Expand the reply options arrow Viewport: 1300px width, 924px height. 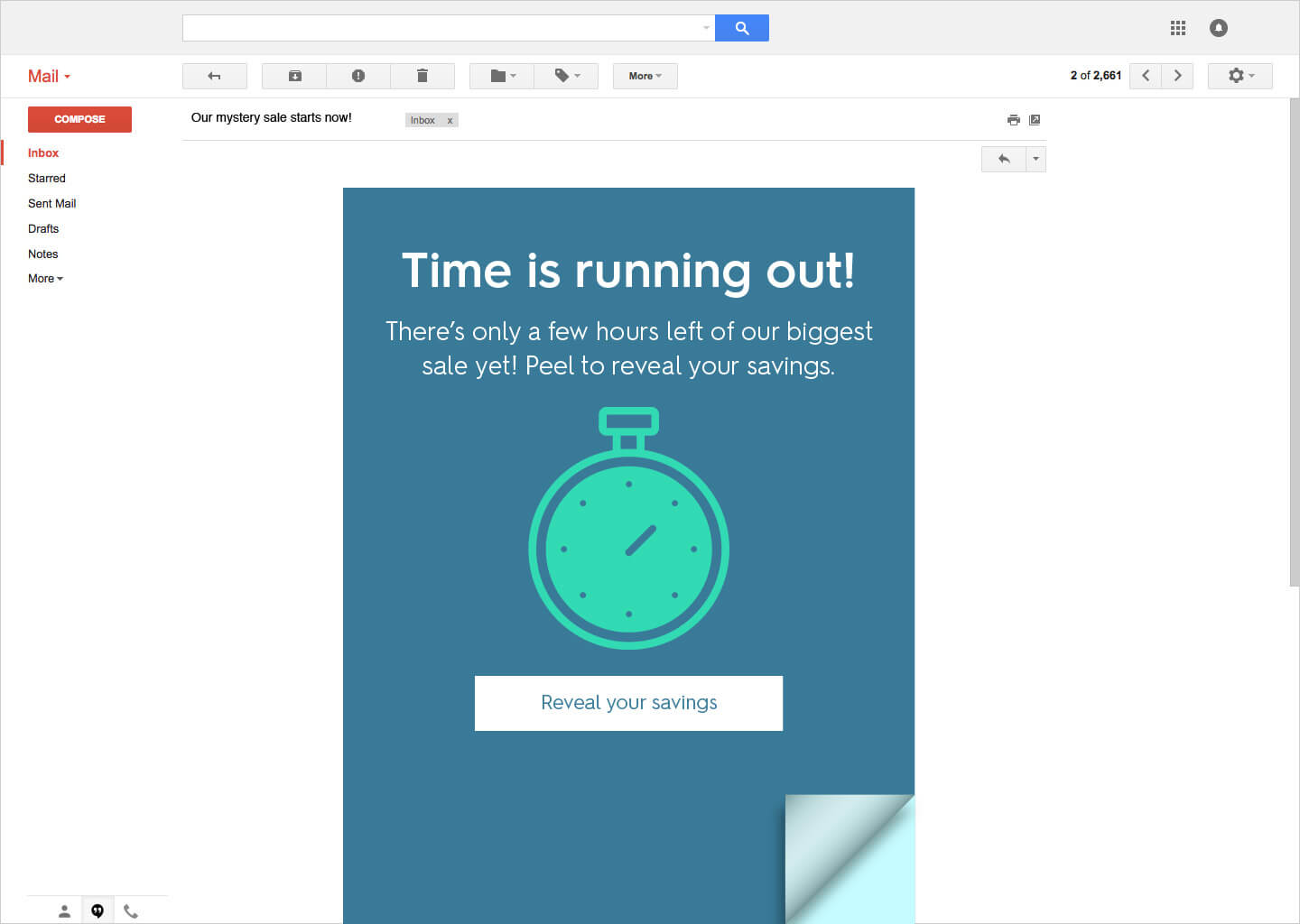(1036, 159)
